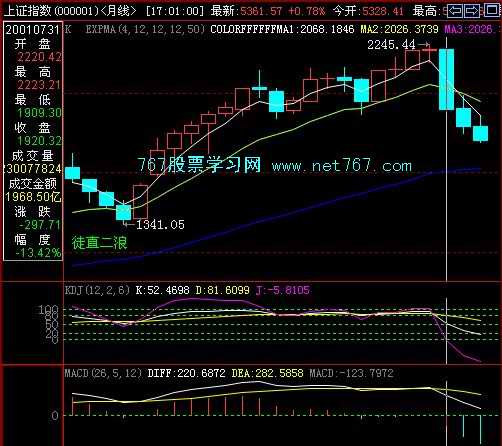Click the <月线> period label
This screenshot has width=502, height=446.
pos(118,11)
